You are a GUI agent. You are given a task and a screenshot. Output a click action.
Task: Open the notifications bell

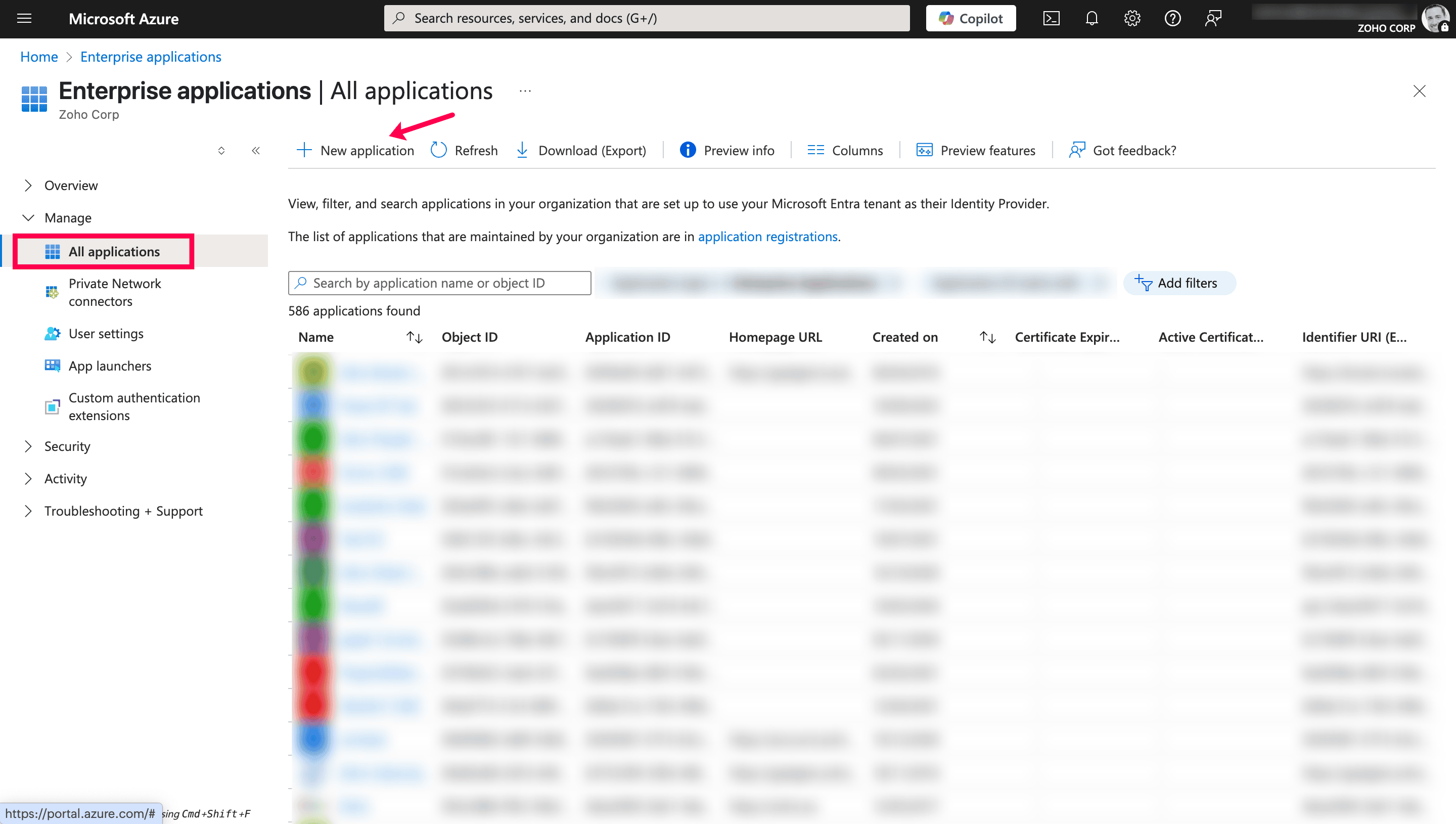(1091, 18)
